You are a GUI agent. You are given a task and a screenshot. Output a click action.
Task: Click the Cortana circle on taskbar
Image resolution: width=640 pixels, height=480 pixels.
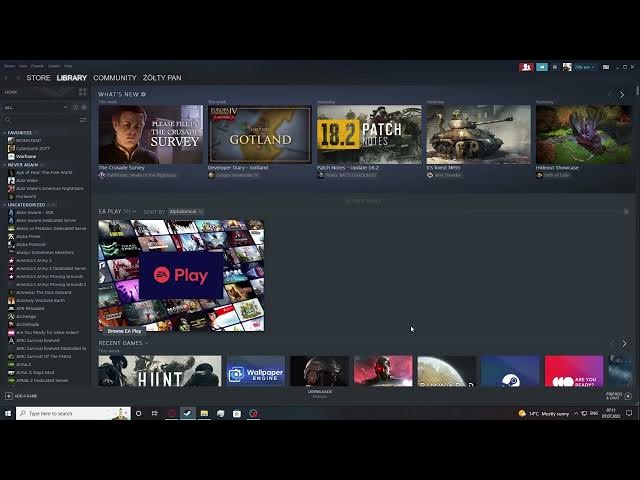pyautogui.click(x=139, y=413)
